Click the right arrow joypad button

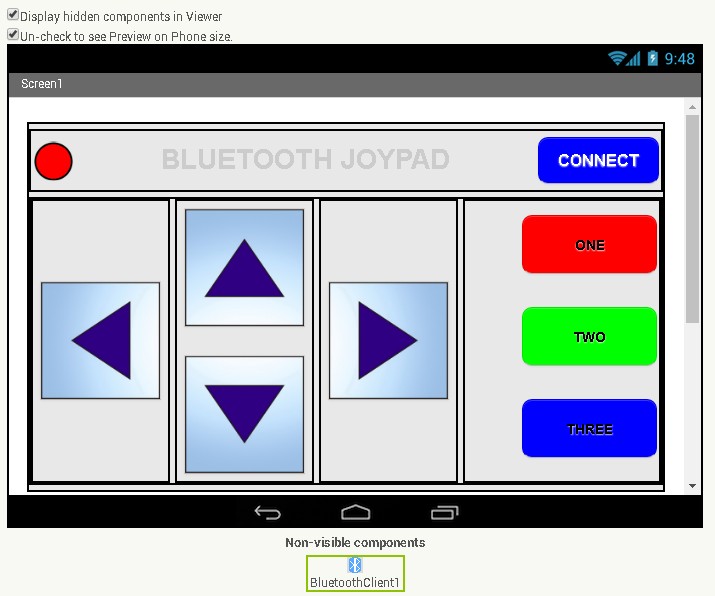389,341
